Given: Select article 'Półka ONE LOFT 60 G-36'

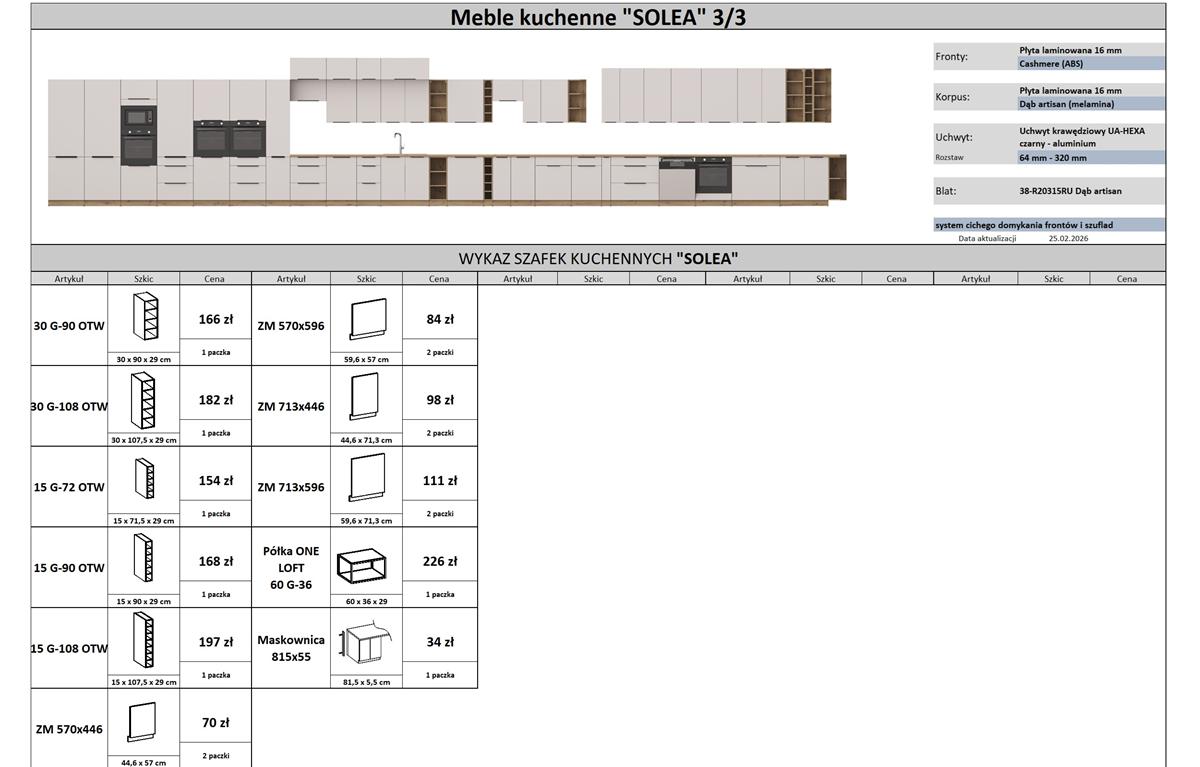Looking at the screenshot, I should pos(291,568).
